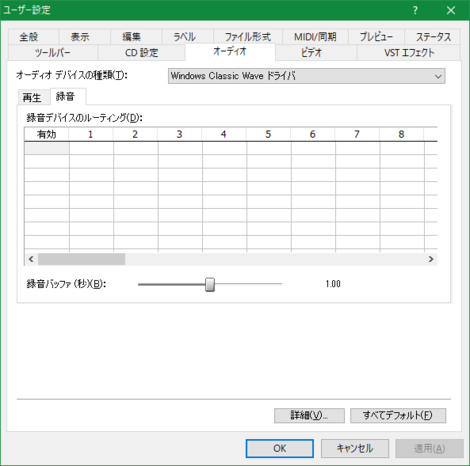
Task: Click the help question mark icon
Action: (415, 10)
